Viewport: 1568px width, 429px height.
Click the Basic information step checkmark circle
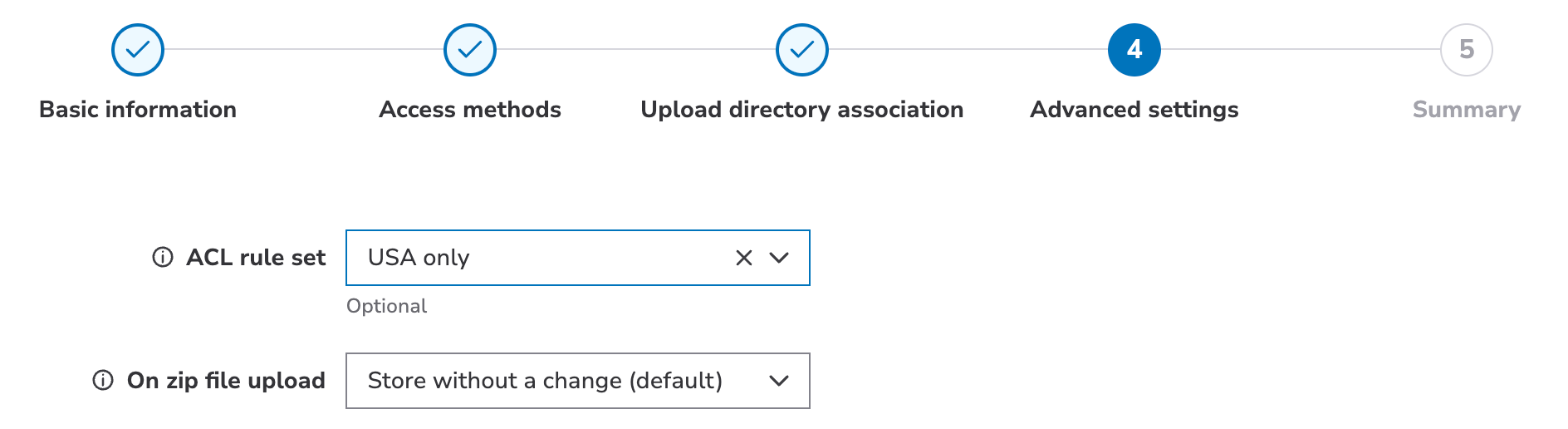pos(138,50)
